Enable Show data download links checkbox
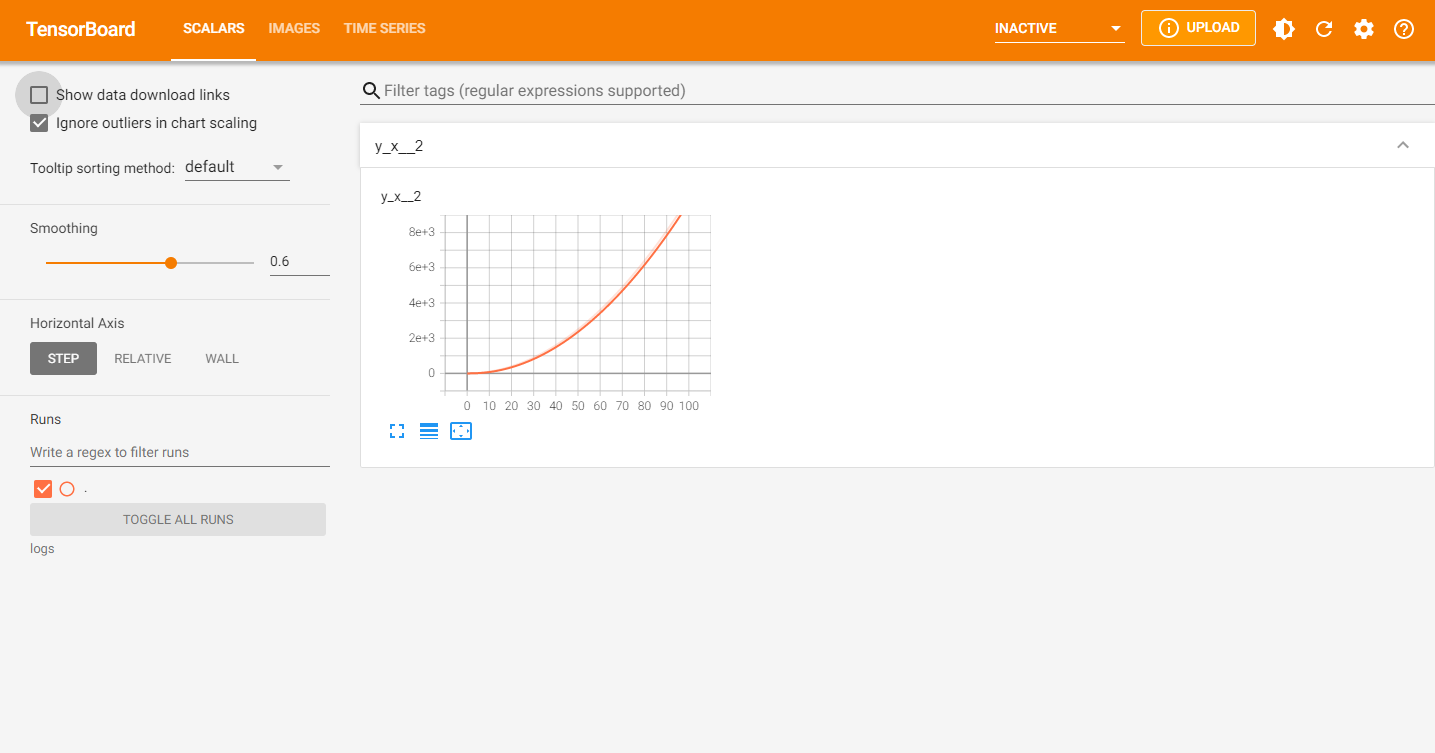 point(39,95)
